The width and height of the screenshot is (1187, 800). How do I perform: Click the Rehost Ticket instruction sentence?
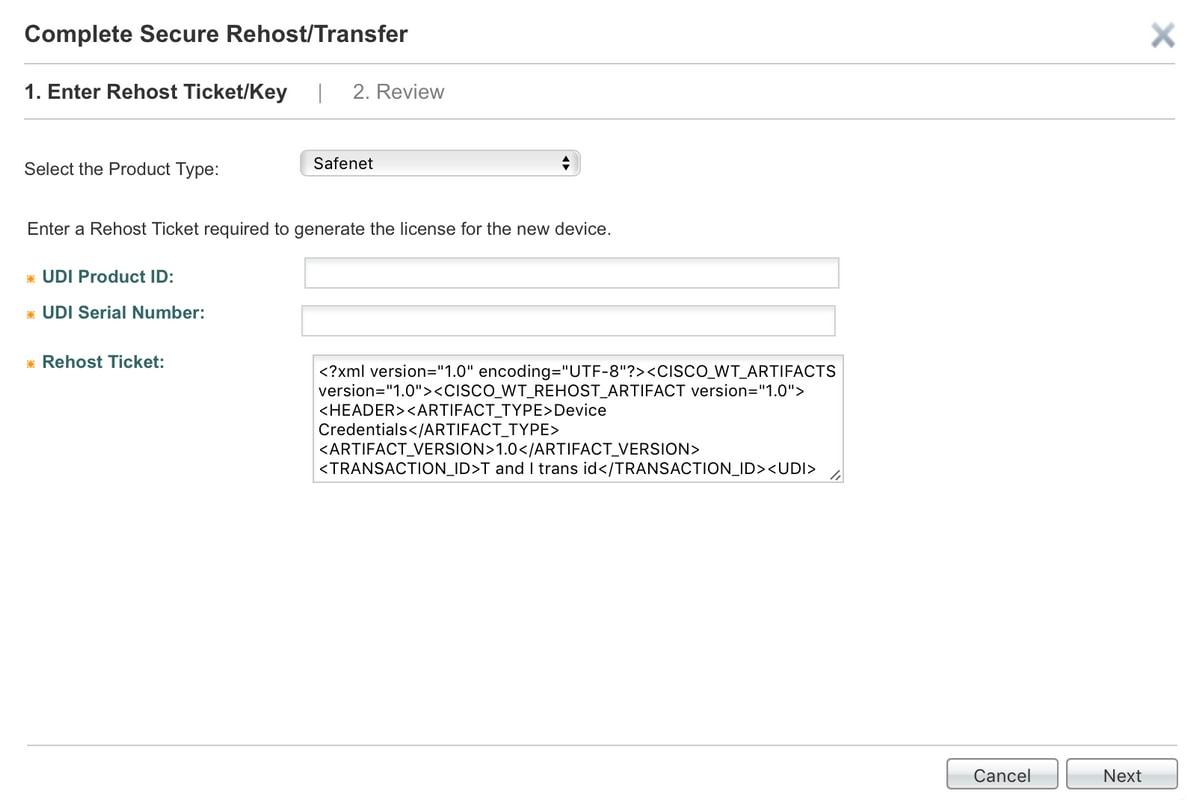click(x=319, y=229)
